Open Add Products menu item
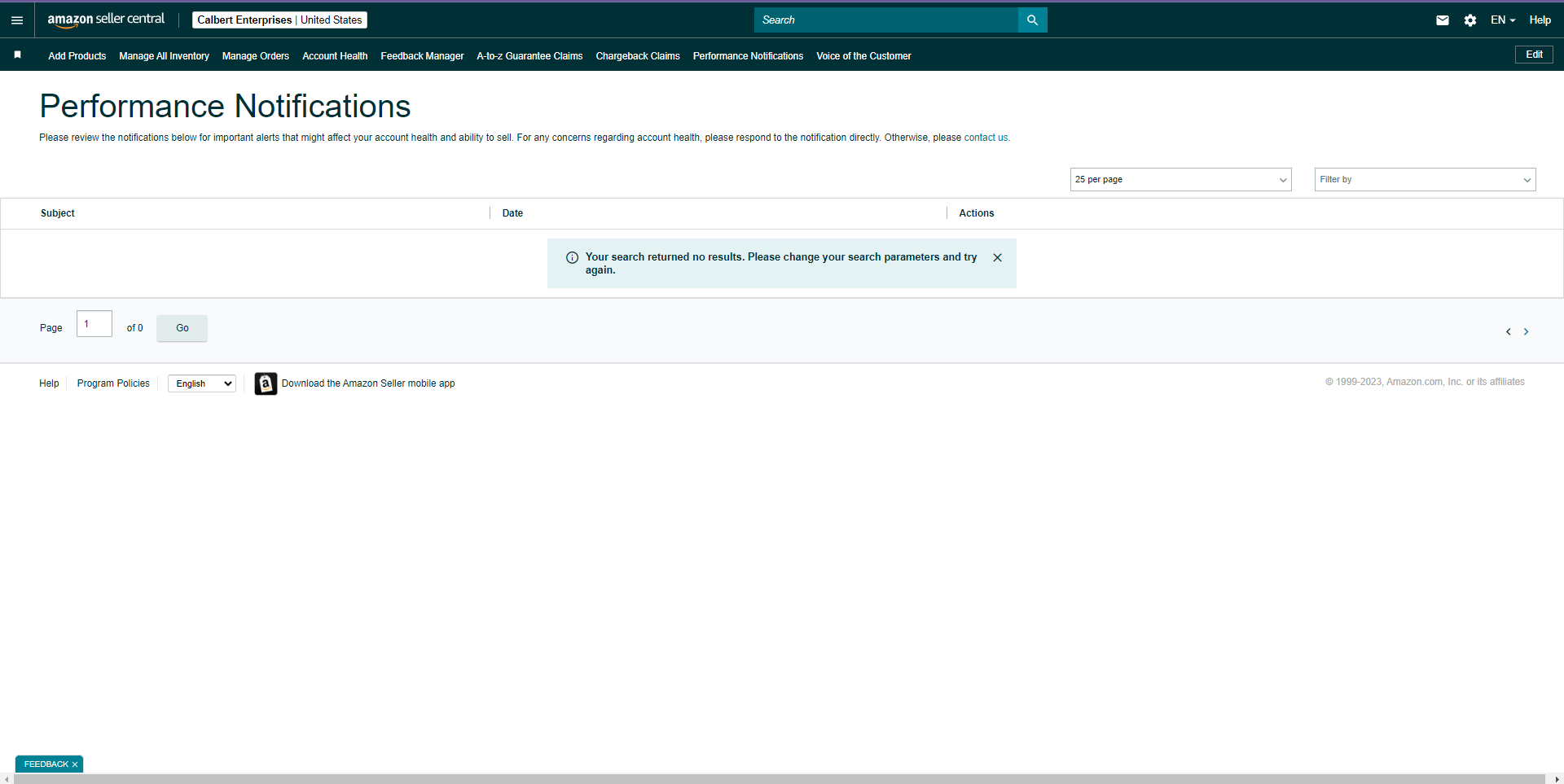The image size is (1564, 784). (x=77, y=56)
